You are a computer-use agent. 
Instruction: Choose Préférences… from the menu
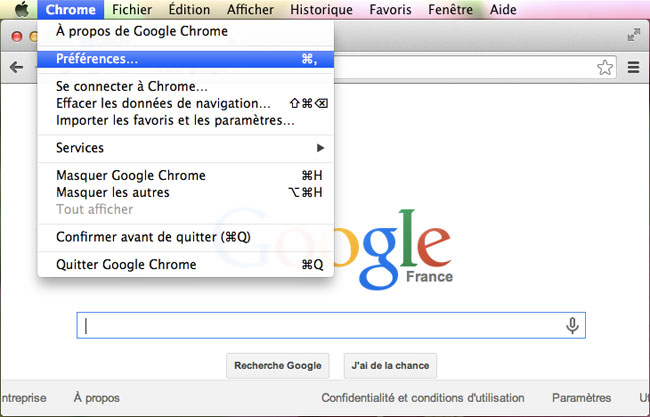click(x=185, y=59)
